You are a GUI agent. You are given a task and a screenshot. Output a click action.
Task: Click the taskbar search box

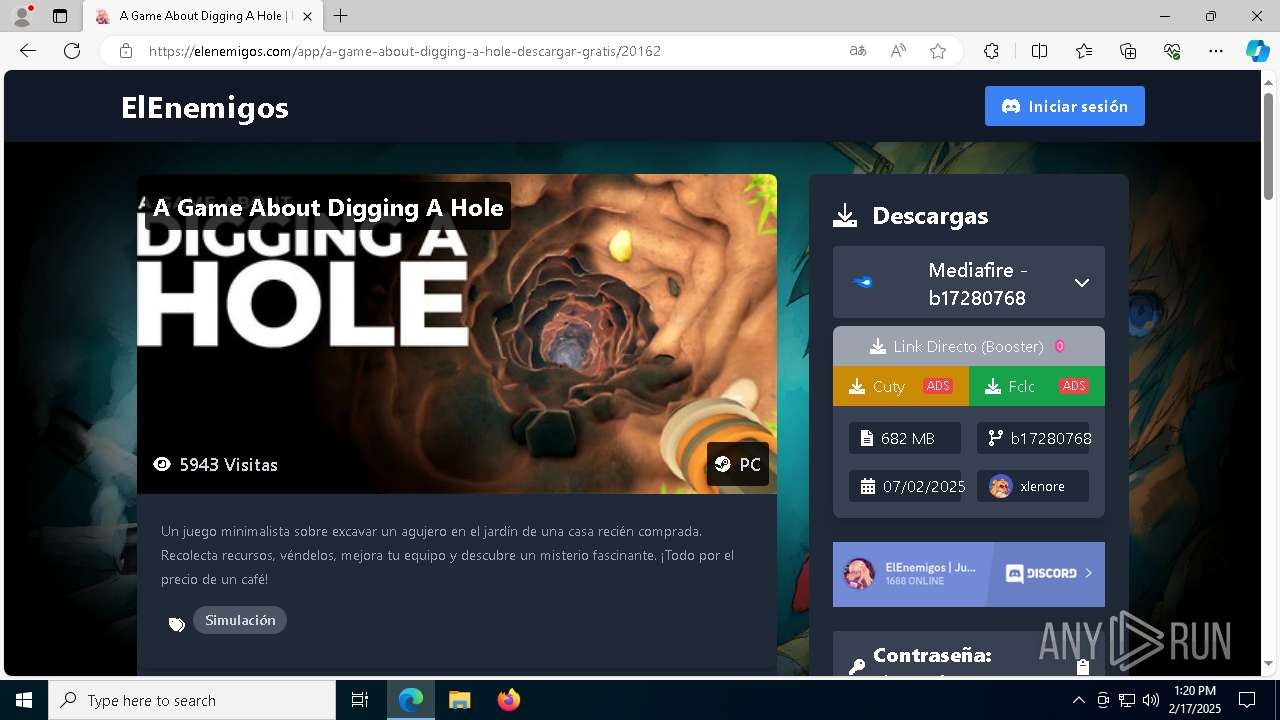click(192, 700)
